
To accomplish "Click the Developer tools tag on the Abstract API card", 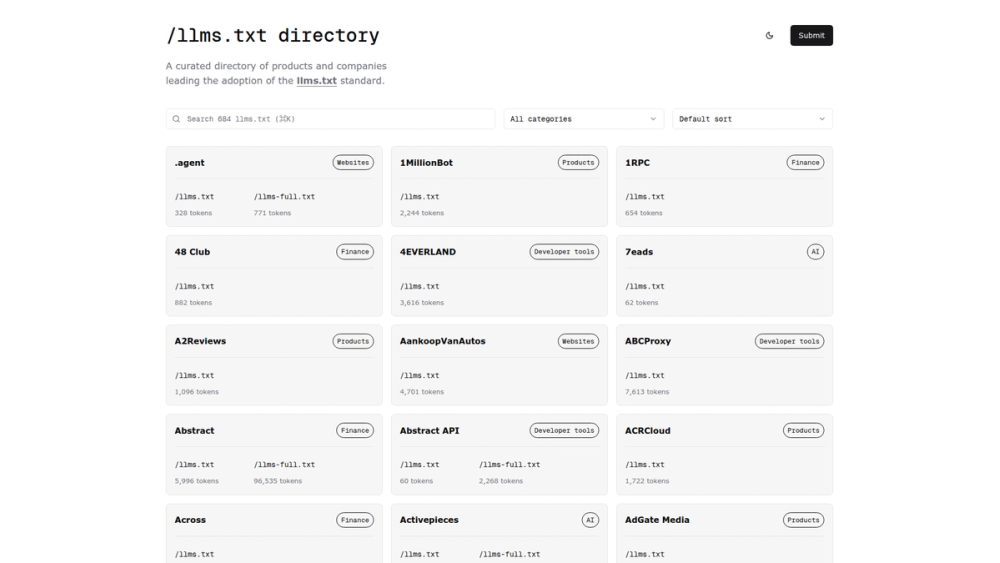I will tap(564, 430).
